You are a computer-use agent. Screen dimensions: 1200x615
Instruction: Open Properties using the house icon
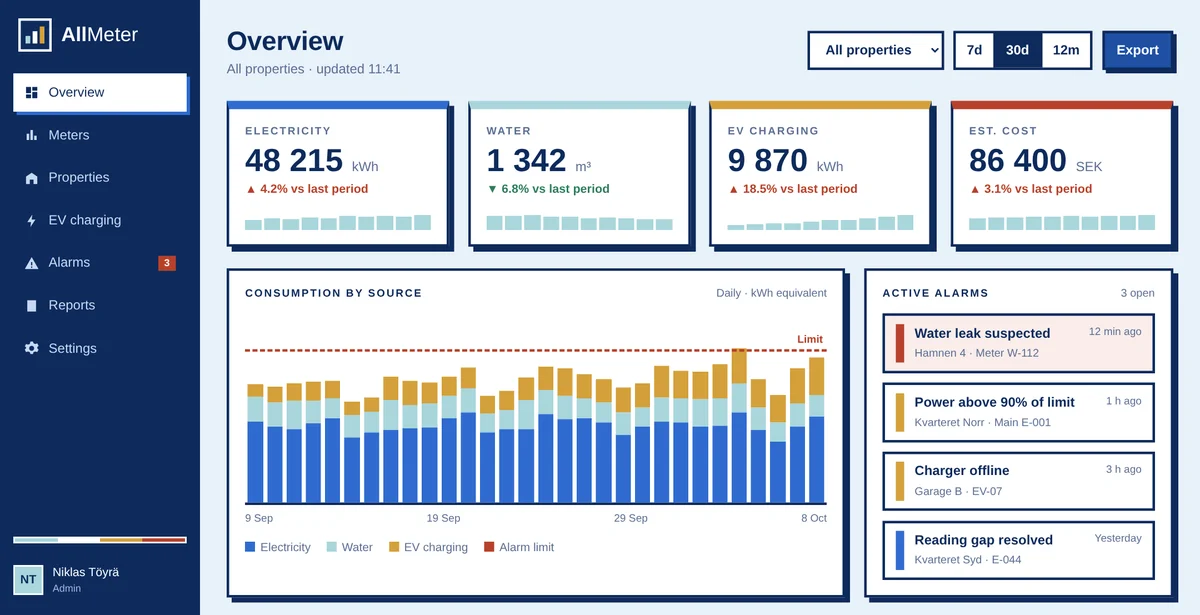coord(31,178)
